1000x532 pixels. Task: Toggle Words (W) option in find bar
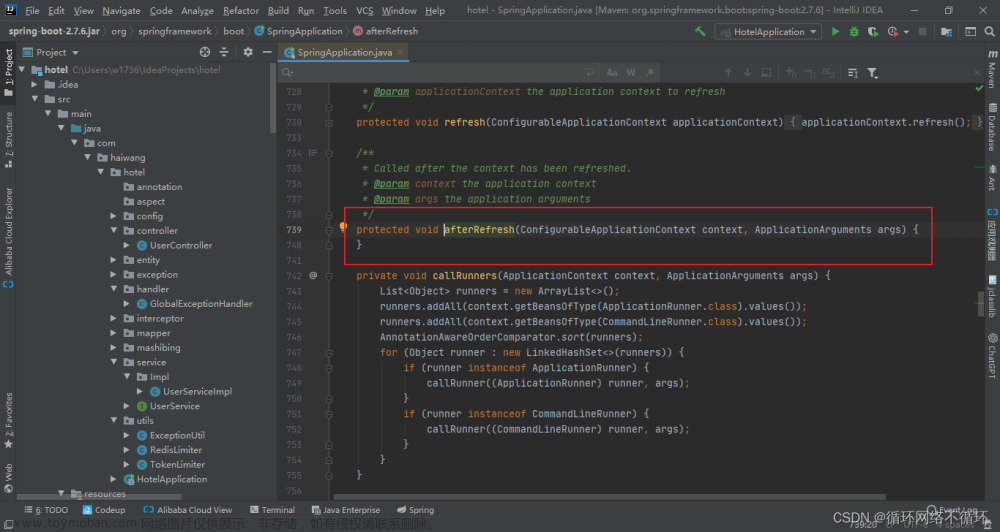pyautogui.click(x=631, y=73)
